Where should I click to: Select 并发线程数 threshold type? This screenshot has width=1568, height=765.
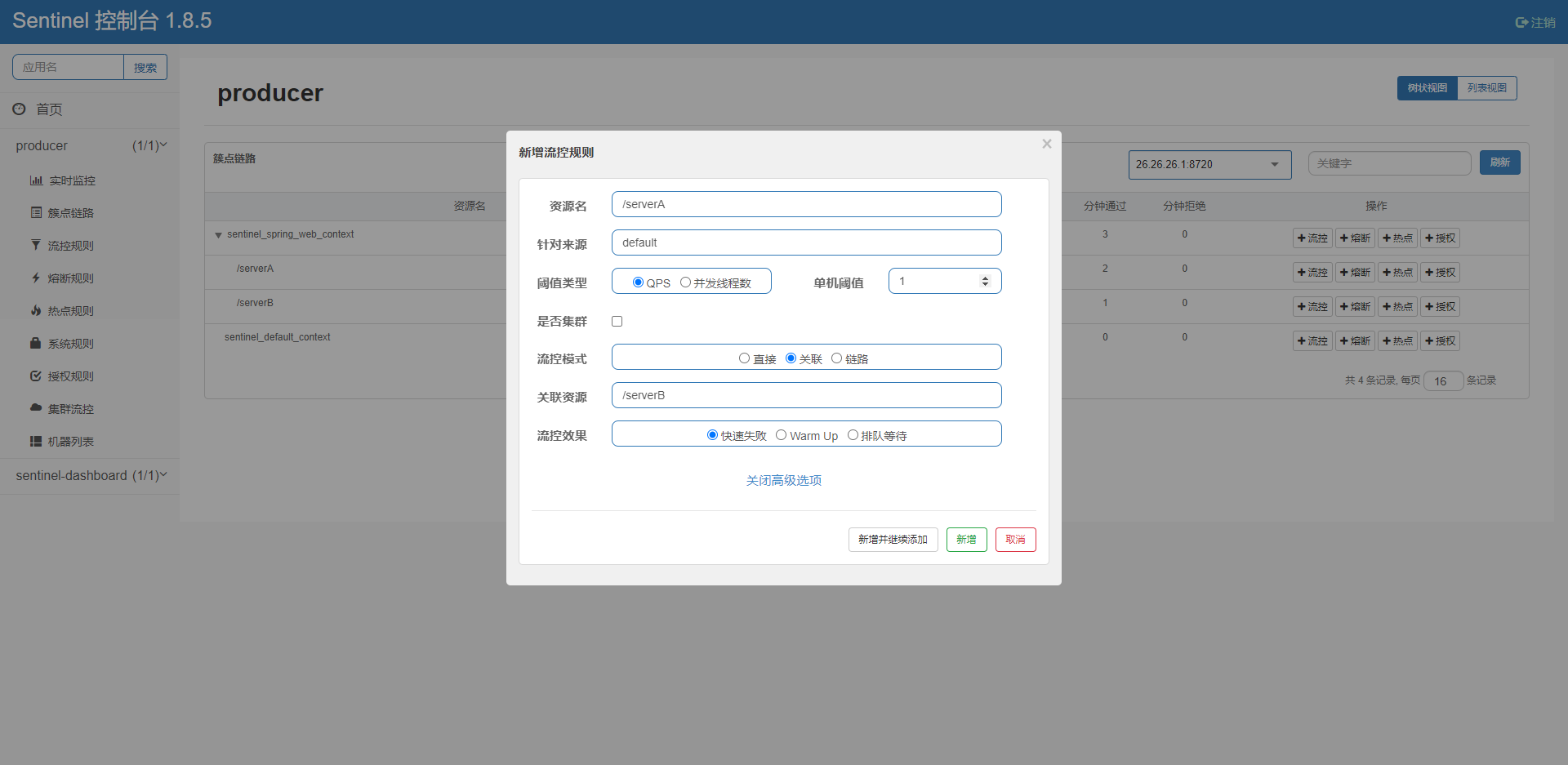(685, 282)
